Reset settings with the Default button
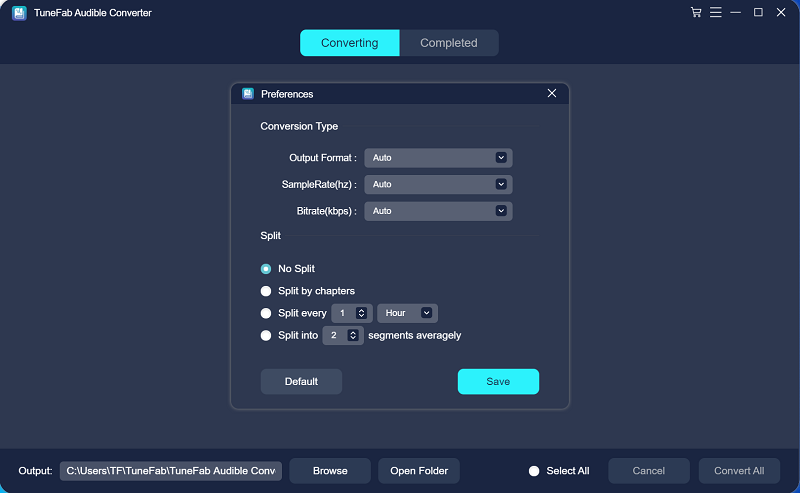 coord(301,381)
